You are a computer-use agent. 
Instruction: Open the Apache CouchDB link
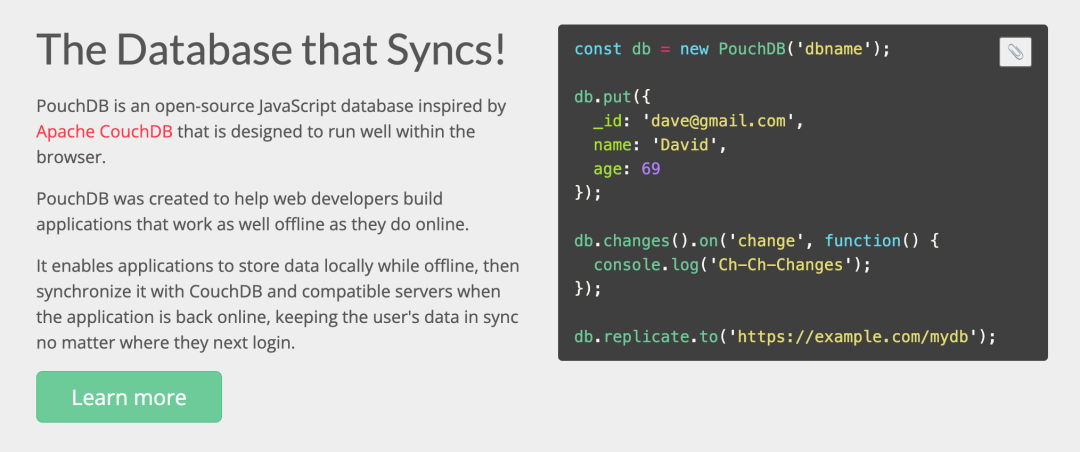coord(105,132)
